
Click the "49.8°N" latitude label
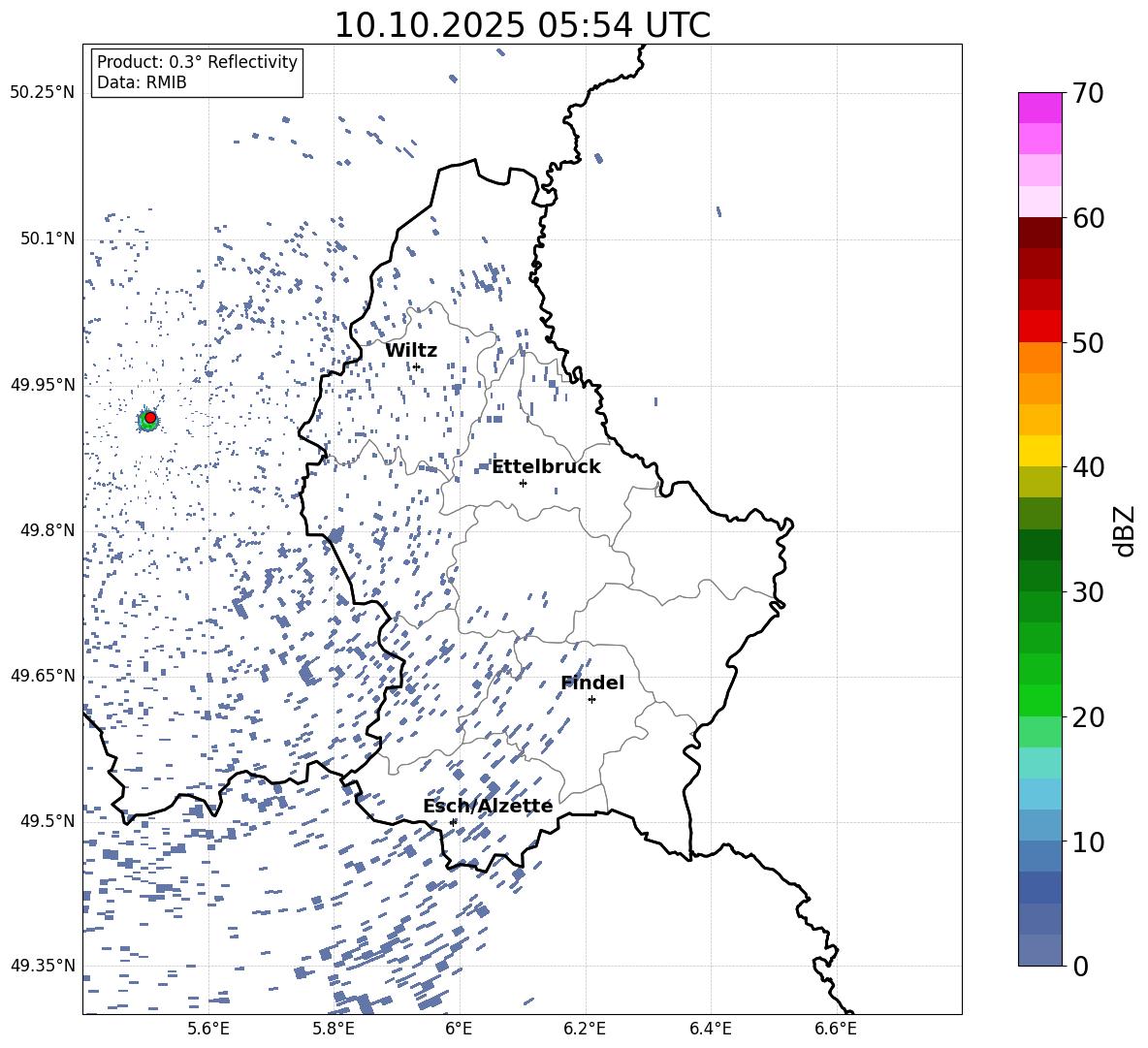(x=47, y=530)
